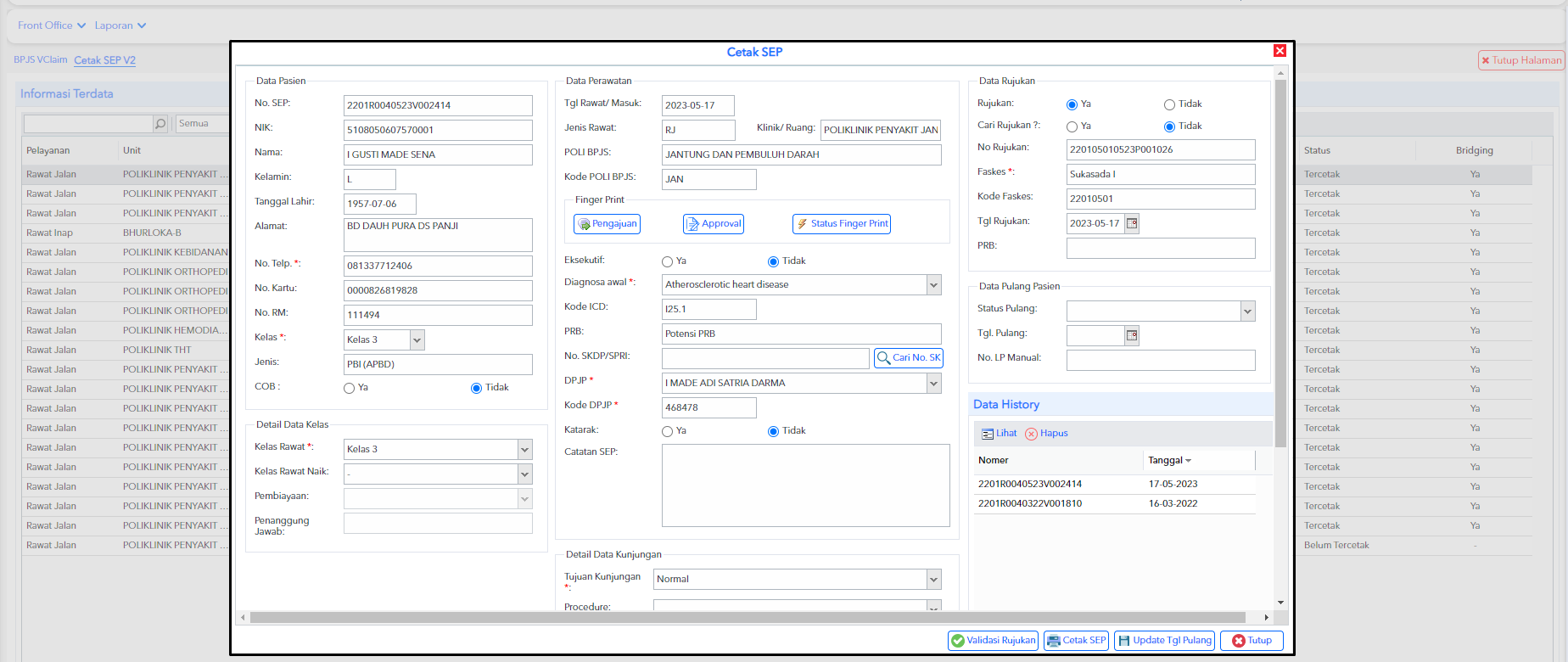Click the Tutup button
The image size is (1568, 662).
[1252, 641]
